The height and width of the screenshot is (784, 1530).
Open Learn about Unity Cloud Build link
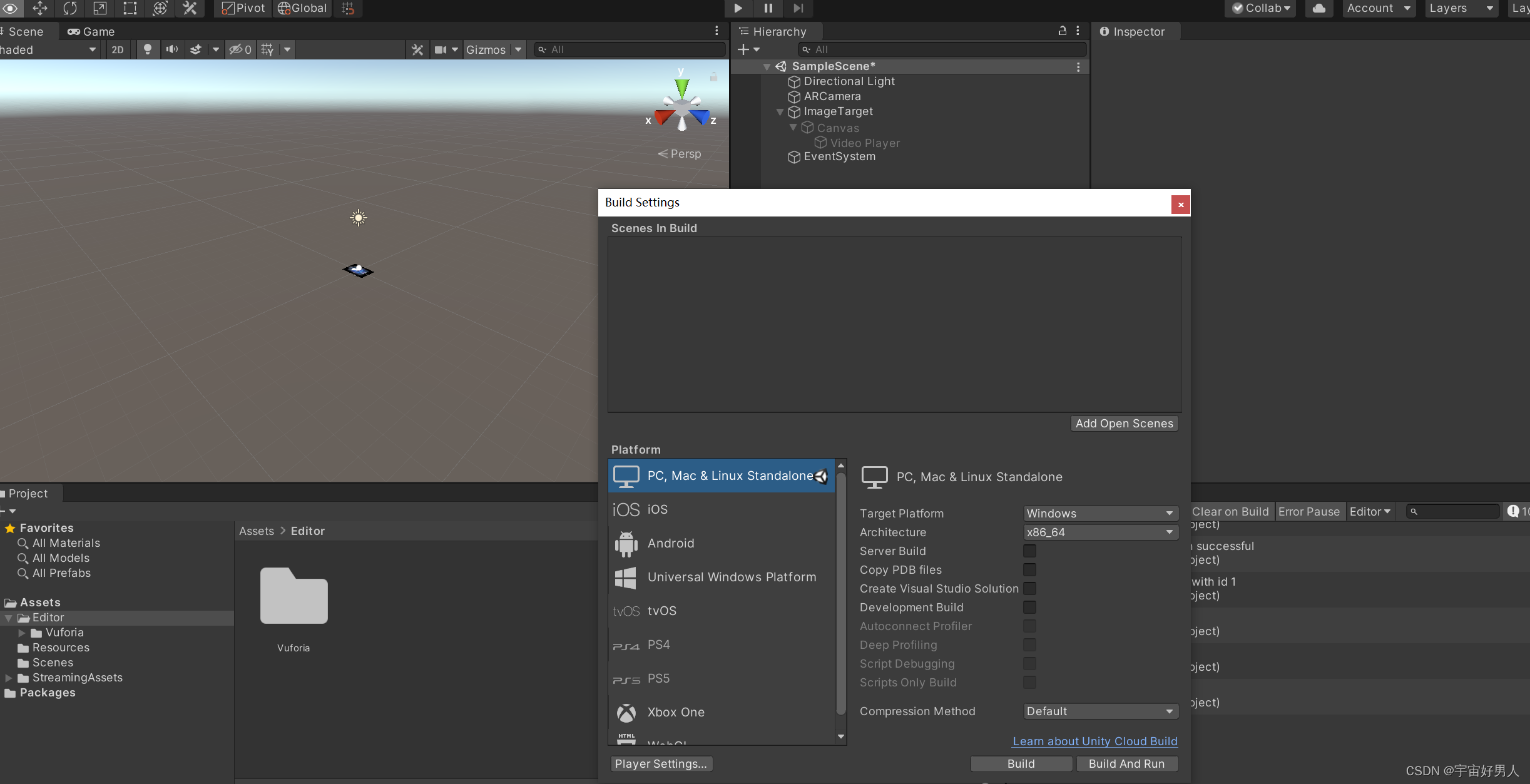coord(1095,741)
